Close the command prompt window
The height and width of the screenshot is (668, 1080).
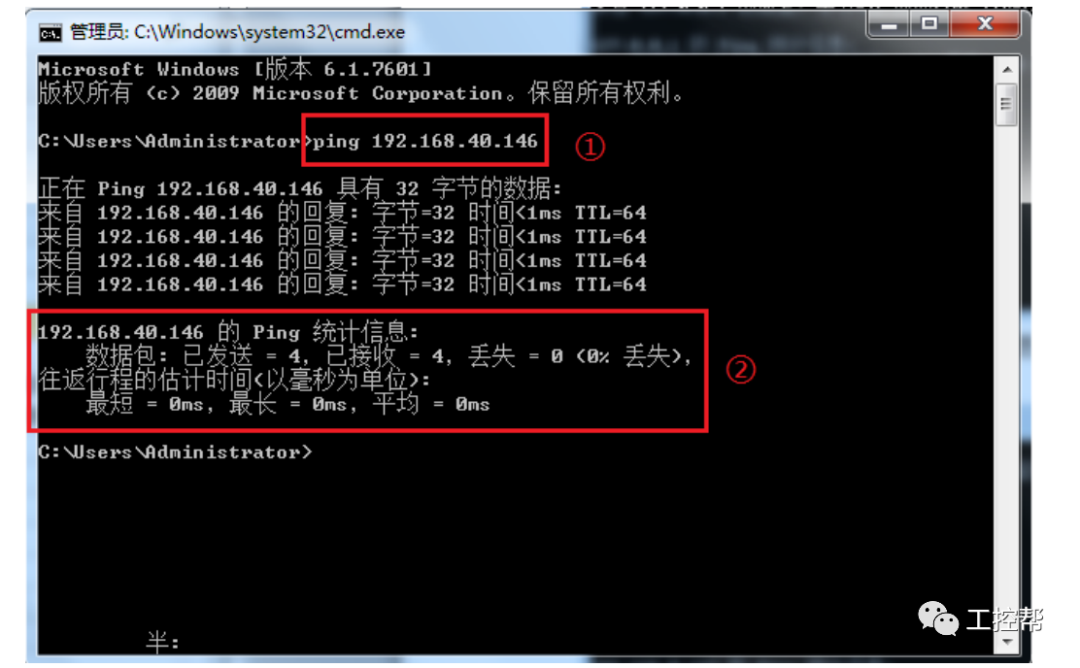(985, 24)
